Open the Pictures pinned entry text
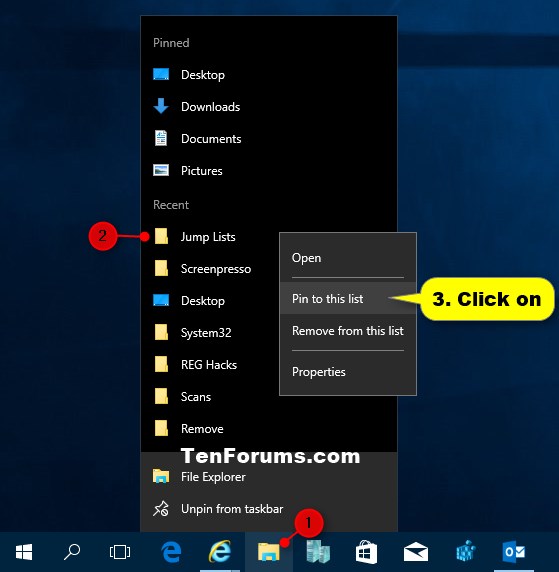 pyautogui.click(x=202, y=171)
